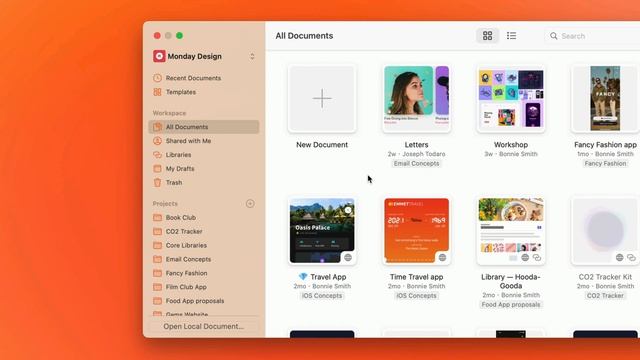
Task: Open the Letters document thumbnail
Action: (416, 98)
